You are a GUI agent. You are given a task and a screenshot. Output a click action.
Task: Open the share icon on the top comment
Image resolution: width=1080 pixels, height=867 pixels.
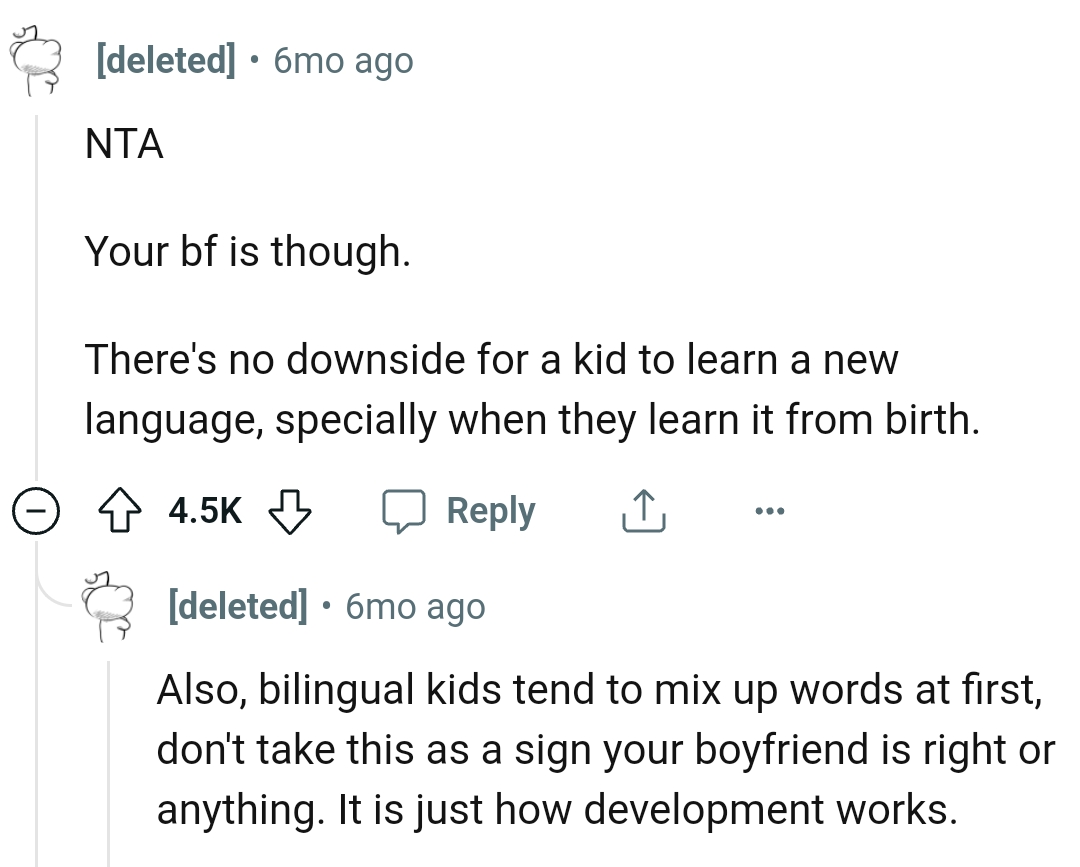point(643,510)
